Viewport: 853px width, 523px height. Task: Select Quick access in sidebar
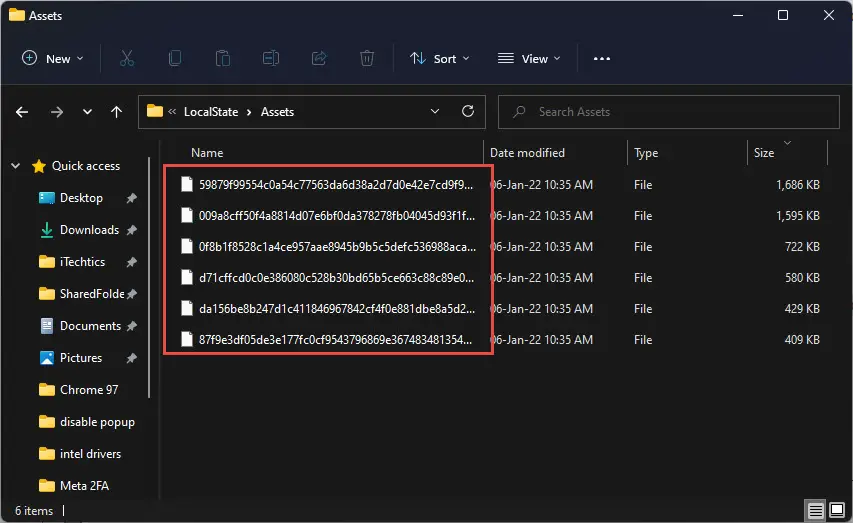point(85,166)
